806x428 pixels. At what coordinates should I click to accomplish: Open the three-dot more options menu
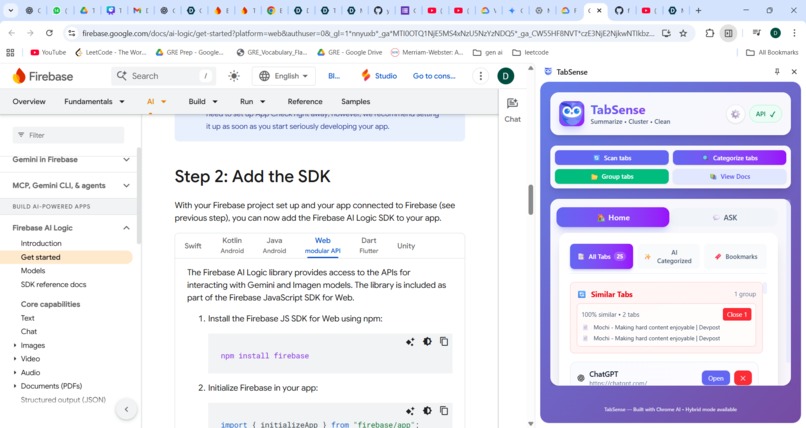(x=481, y=76)
